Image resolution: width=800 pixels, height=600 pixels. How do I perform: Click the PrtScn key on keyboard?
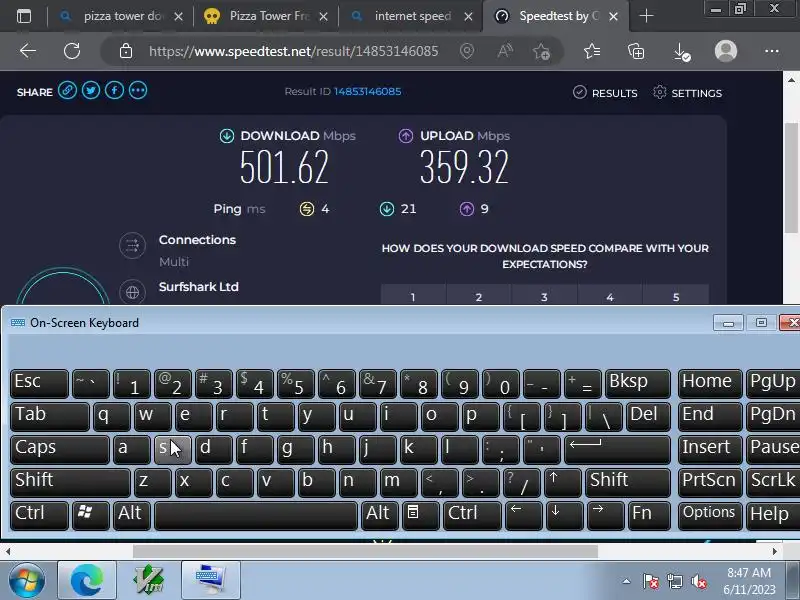coord(710,482)
